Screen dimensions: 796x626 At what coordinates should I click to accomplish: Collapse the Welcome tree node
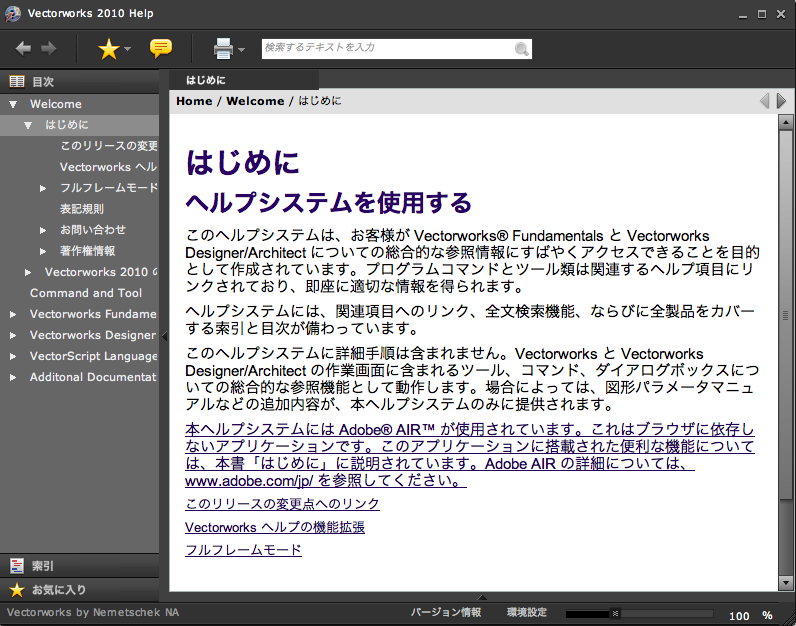click(13, 104)
